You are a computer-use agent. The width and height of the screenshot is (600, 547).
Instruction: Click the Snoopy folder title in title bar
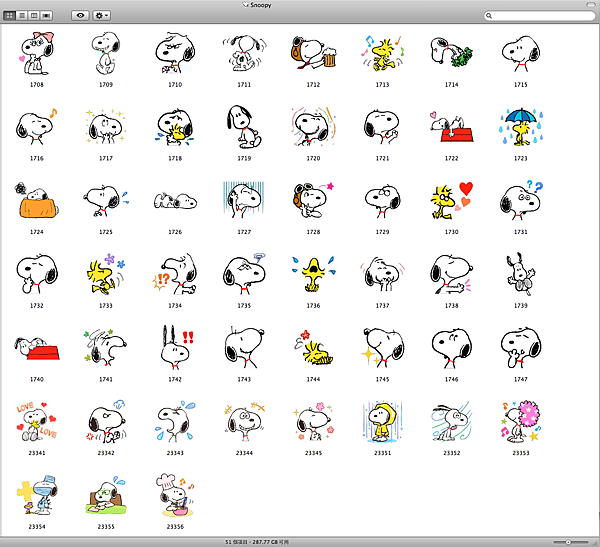(x=261, y=5)
